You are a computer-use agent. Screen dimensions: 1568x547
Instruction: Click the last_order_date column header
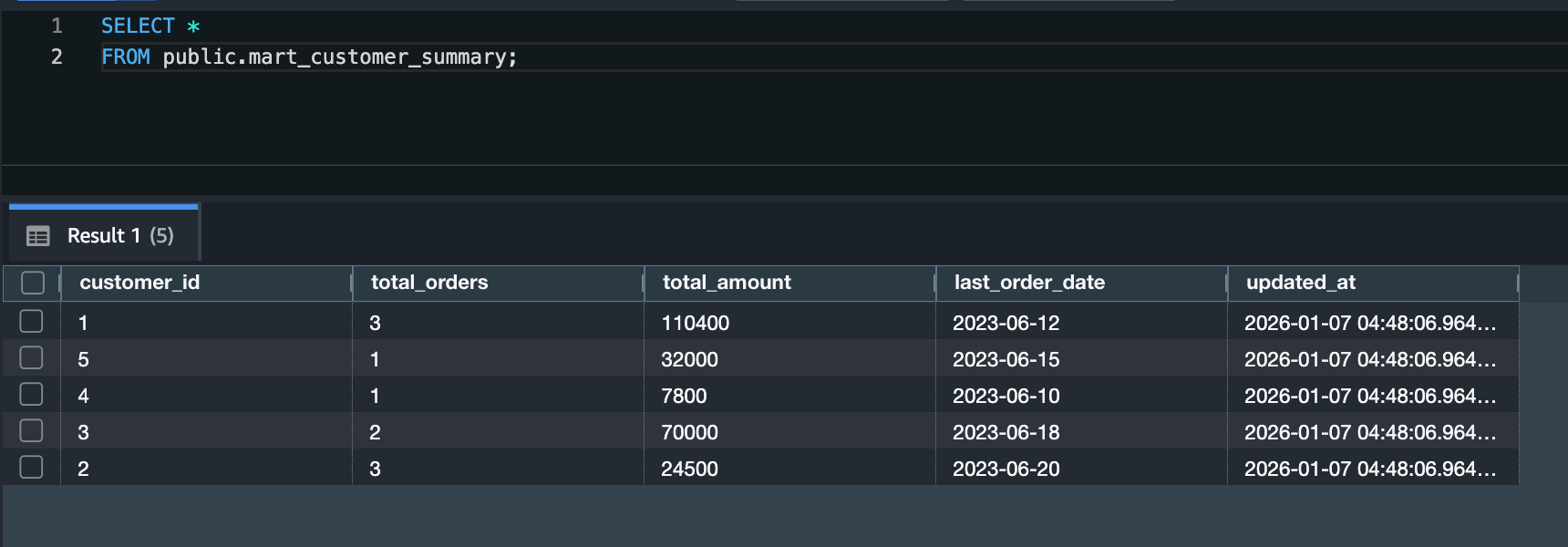1029,283
